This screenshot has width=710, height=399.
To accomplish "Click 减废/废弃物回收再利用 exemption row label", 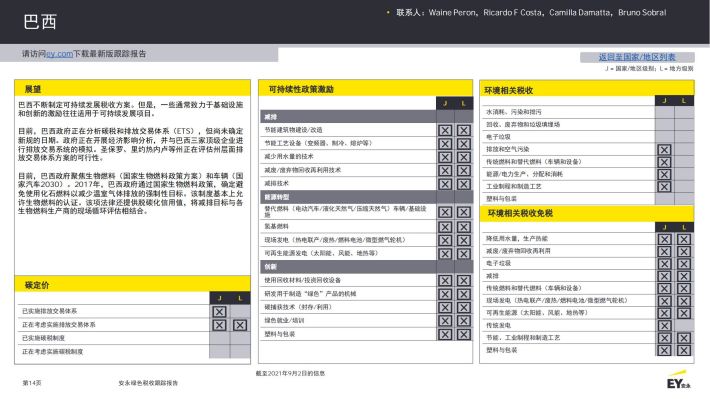I will click(x=518, y=251).
